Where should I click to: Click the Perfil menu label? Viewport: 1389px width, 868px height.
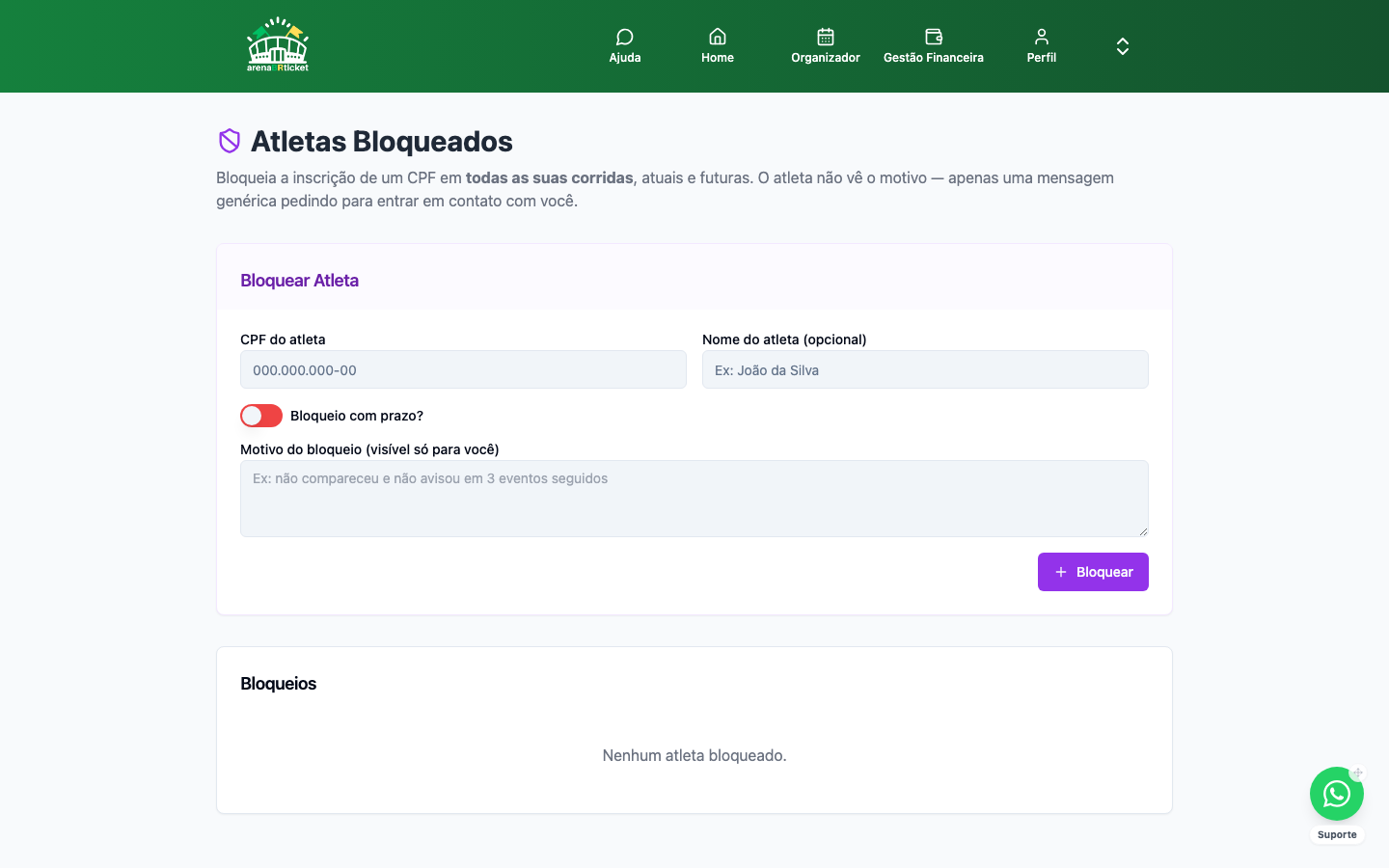click(1042, 58)
